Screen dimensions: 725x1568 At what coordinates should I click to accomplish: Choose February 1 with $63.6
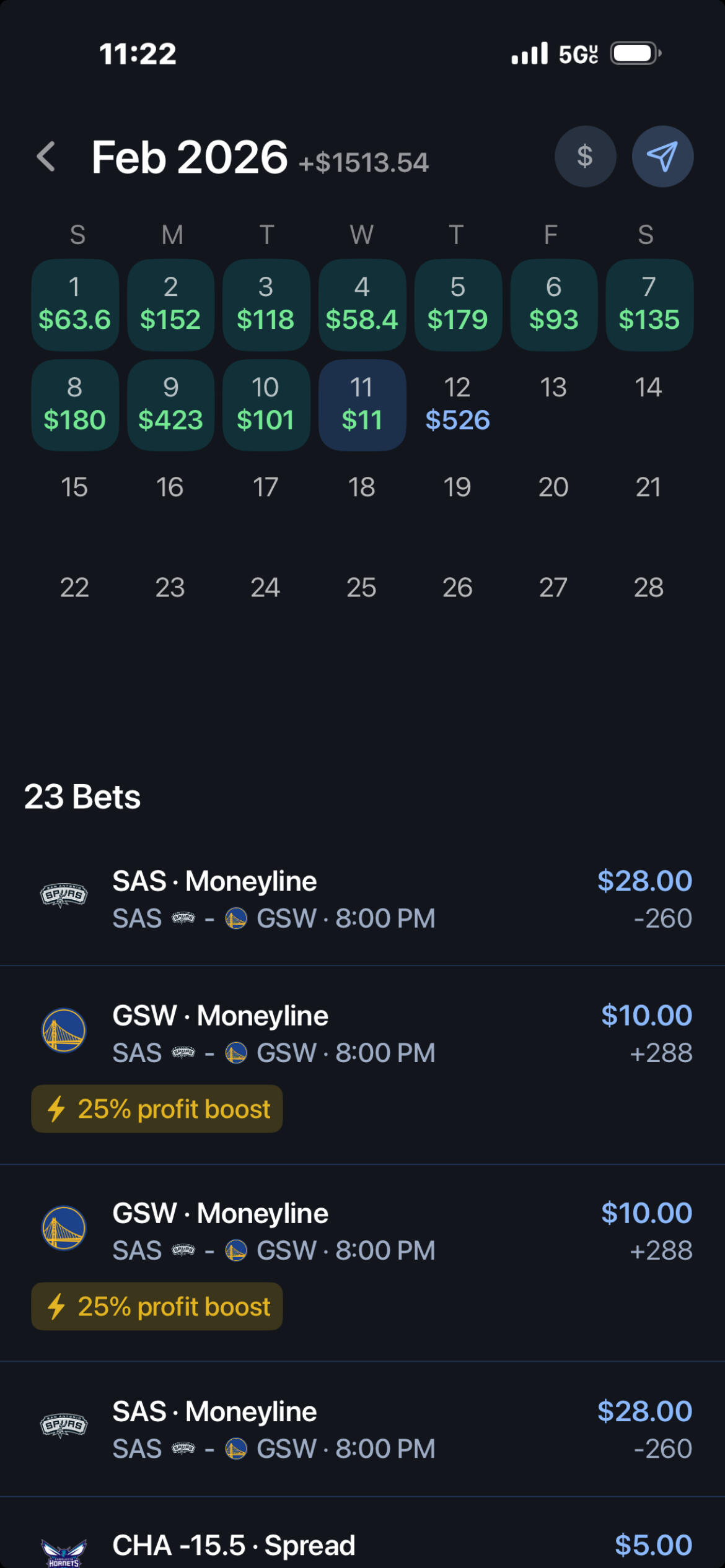coord(75,305)
